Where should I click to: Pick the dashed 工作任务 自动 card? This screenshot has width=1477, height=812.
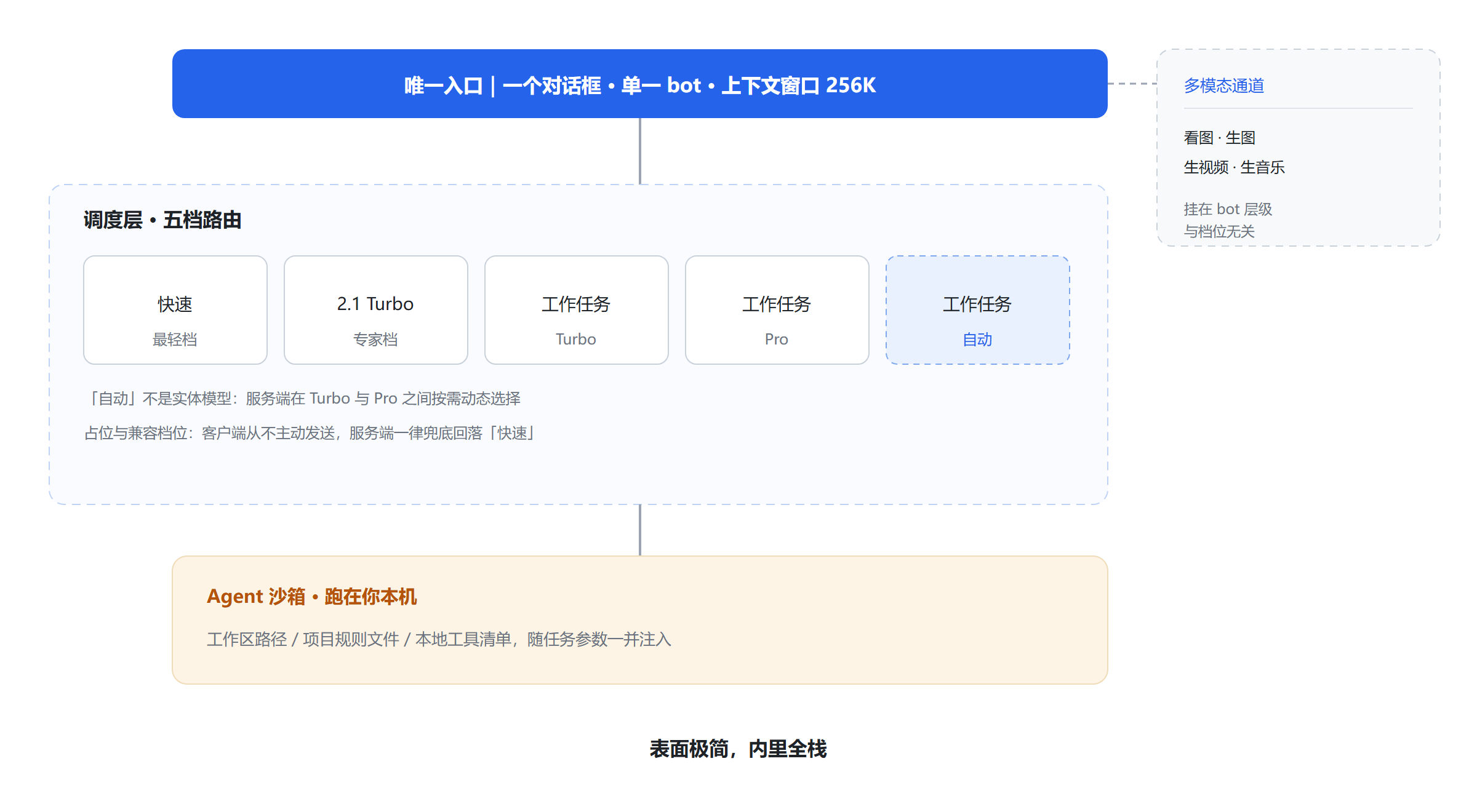978,310
